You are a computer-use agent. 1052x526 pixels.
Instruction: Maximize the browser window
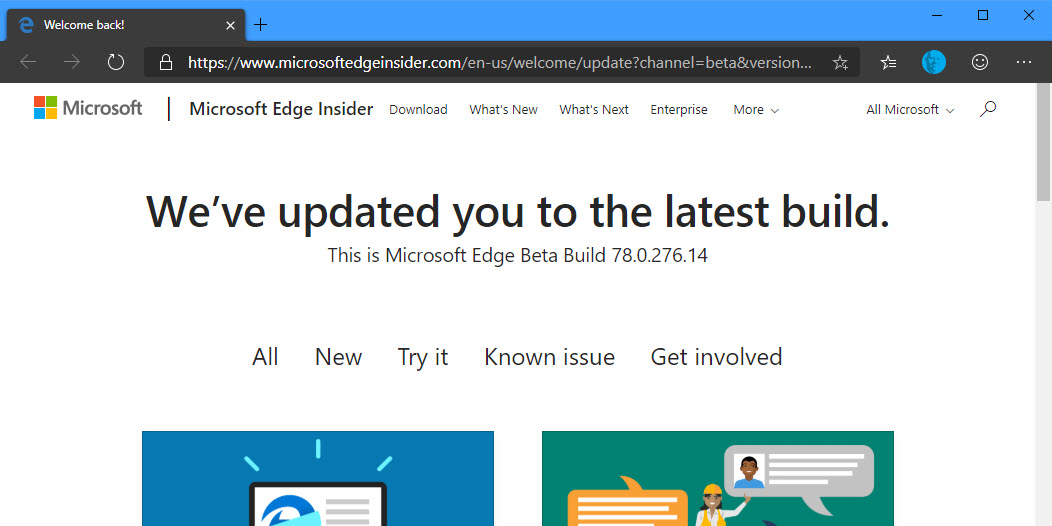pyautogui.click(x=983, y=15)
